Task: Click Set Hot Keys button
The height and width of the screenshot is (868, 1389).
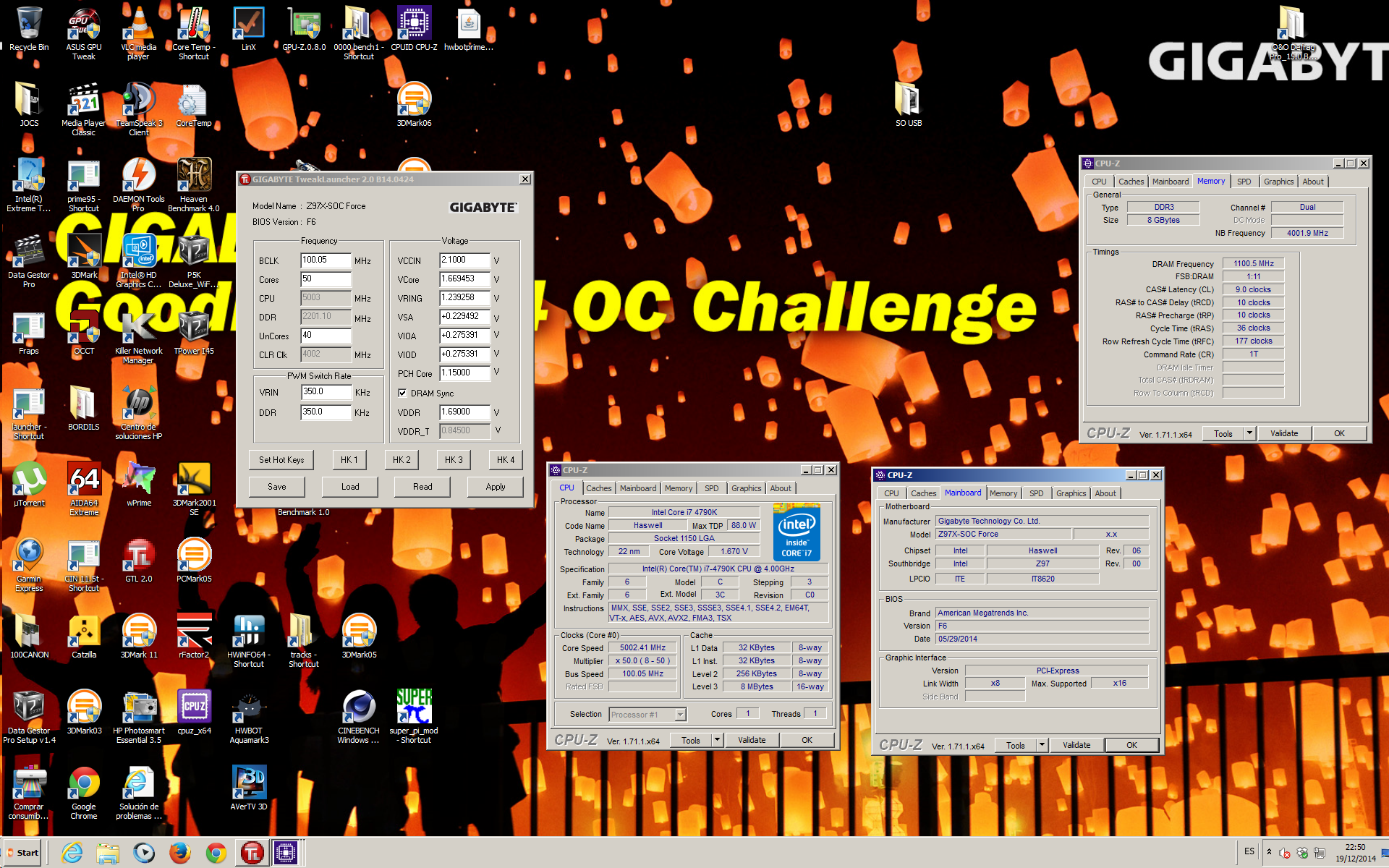Action: tap(281, 459)
